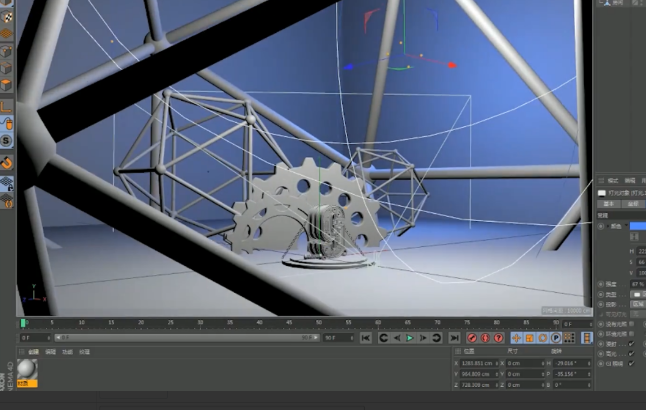Select the grey material ball thumbnail

coord(27,369)
